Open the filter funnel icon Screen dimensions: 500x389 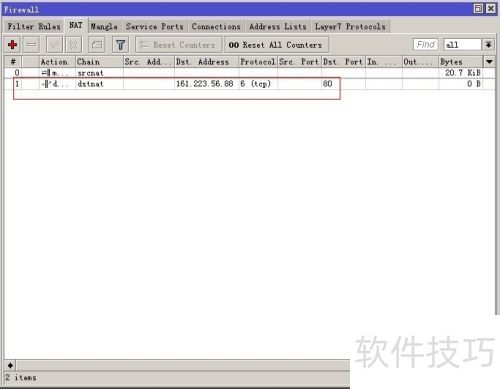(121, 45)
